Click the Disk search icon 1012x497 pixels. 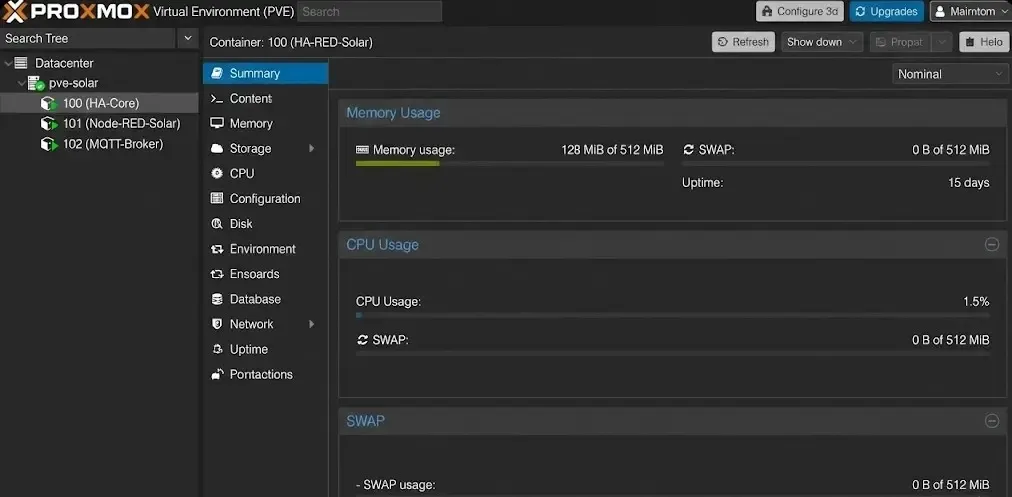tap(218, 223)
